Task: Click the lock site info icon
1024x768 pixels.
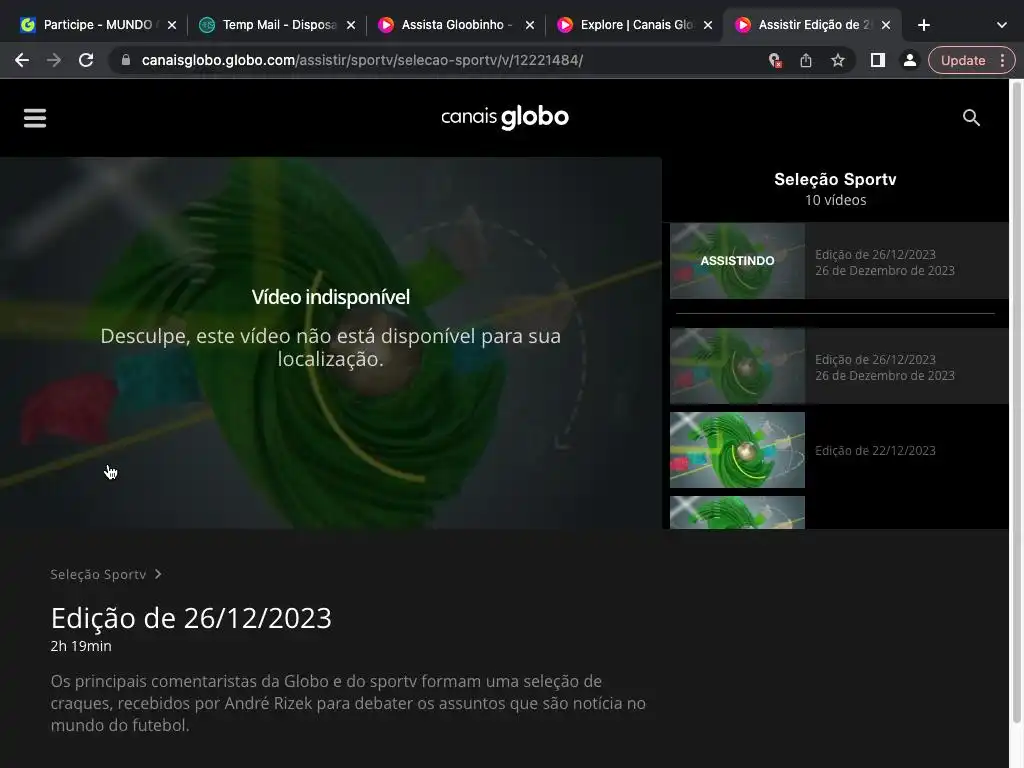Action: 126,60
